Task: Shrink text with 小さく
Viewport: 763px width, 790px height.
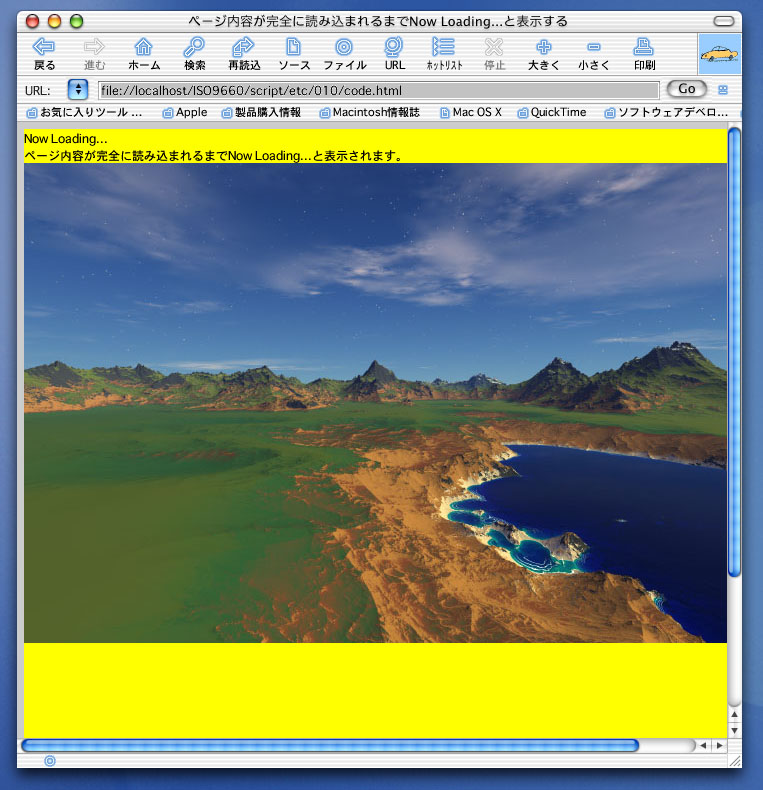Action: point(594,54)
